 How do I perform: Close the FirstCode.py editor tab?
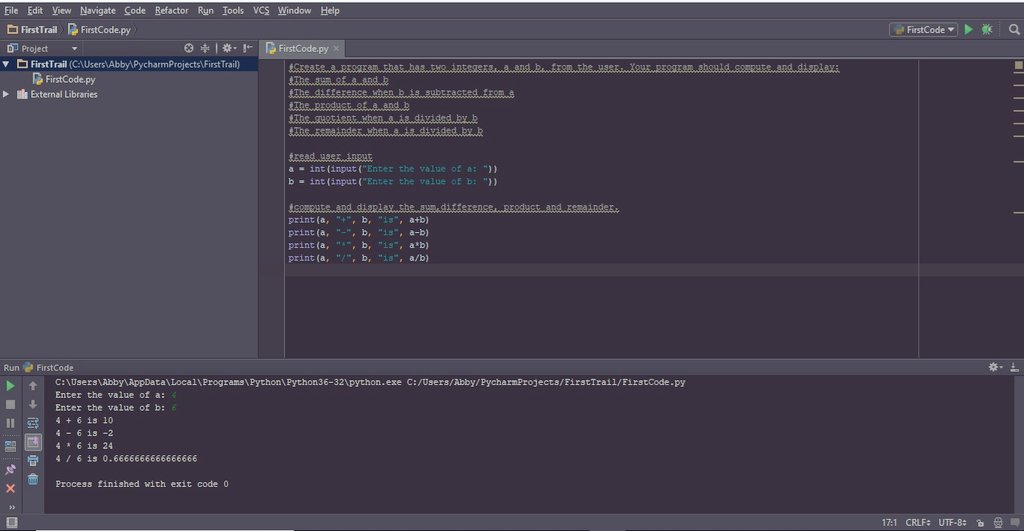(336, 48)
